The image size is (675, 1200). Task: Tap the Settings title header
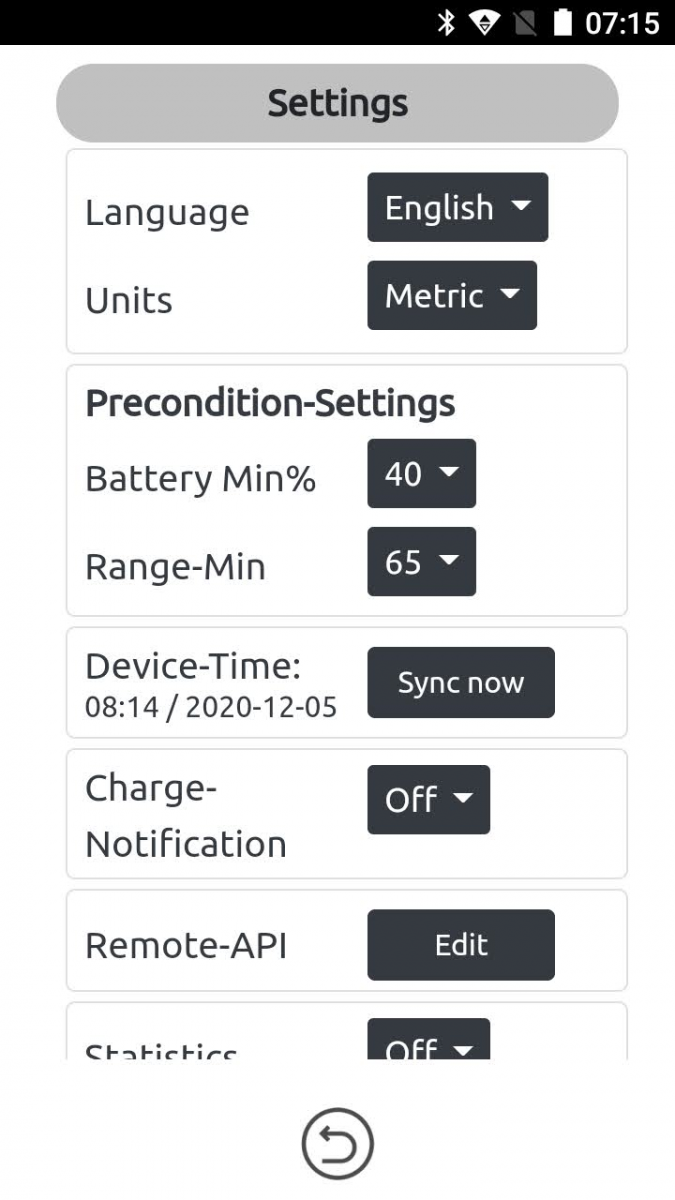coord(337,103)
